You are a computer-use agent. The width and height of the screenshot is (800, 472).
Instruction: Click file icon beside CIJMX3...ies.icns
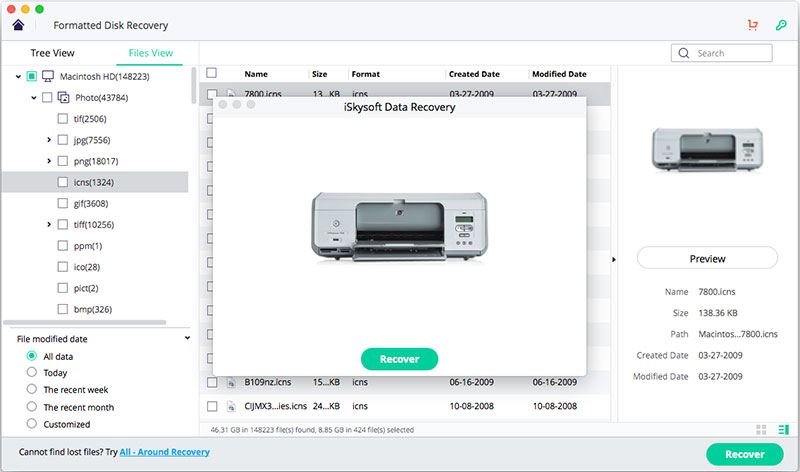231,406
